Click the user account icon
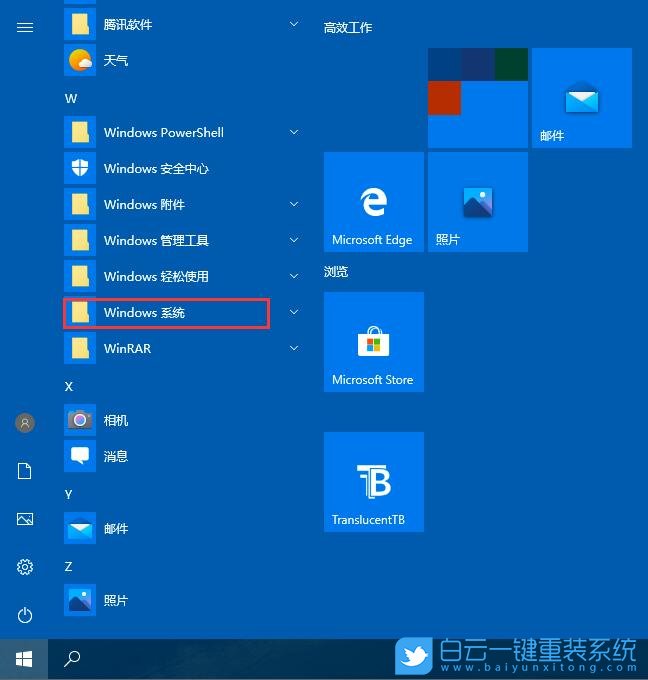Viewport: 648px width, 680px height. pyautogui.click(x=25, y=422)
